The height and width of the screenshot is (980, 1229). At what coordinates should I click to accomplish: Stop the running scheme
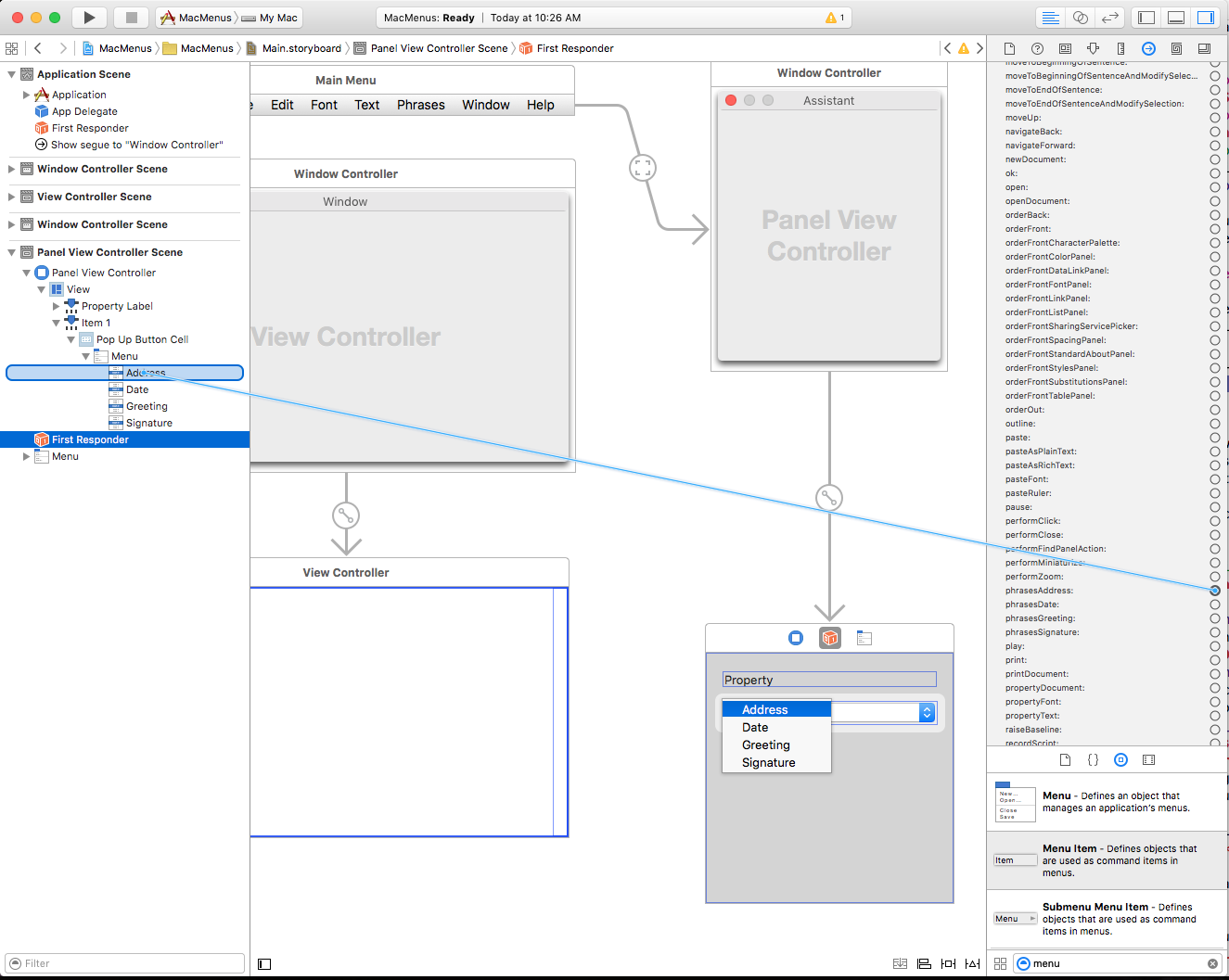coord(132,18)
